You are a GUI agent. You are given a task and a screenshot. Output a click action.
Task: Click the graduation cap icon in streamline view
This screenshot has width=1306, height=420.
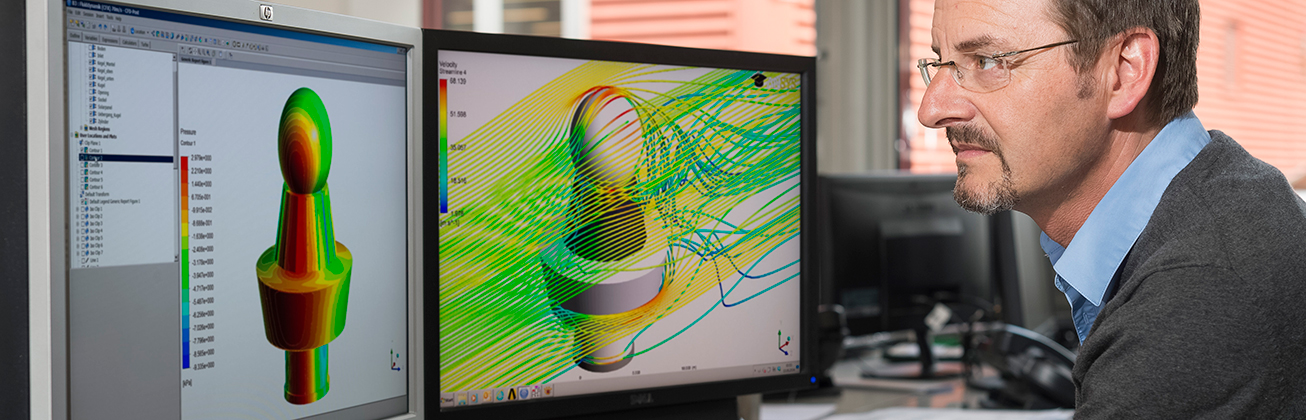[758, 79]
